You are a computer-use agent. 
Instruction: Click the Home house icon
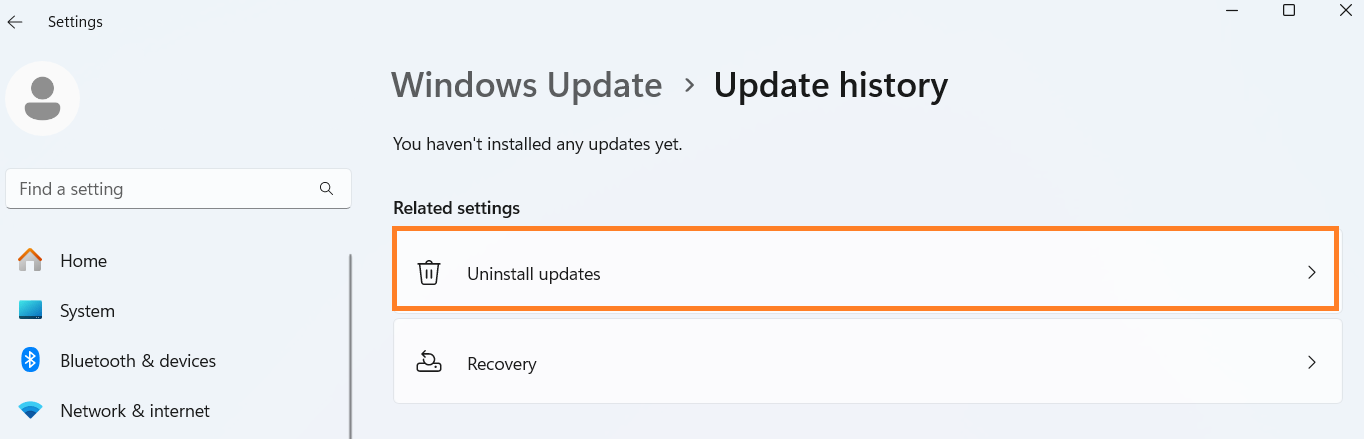point(31,261)
